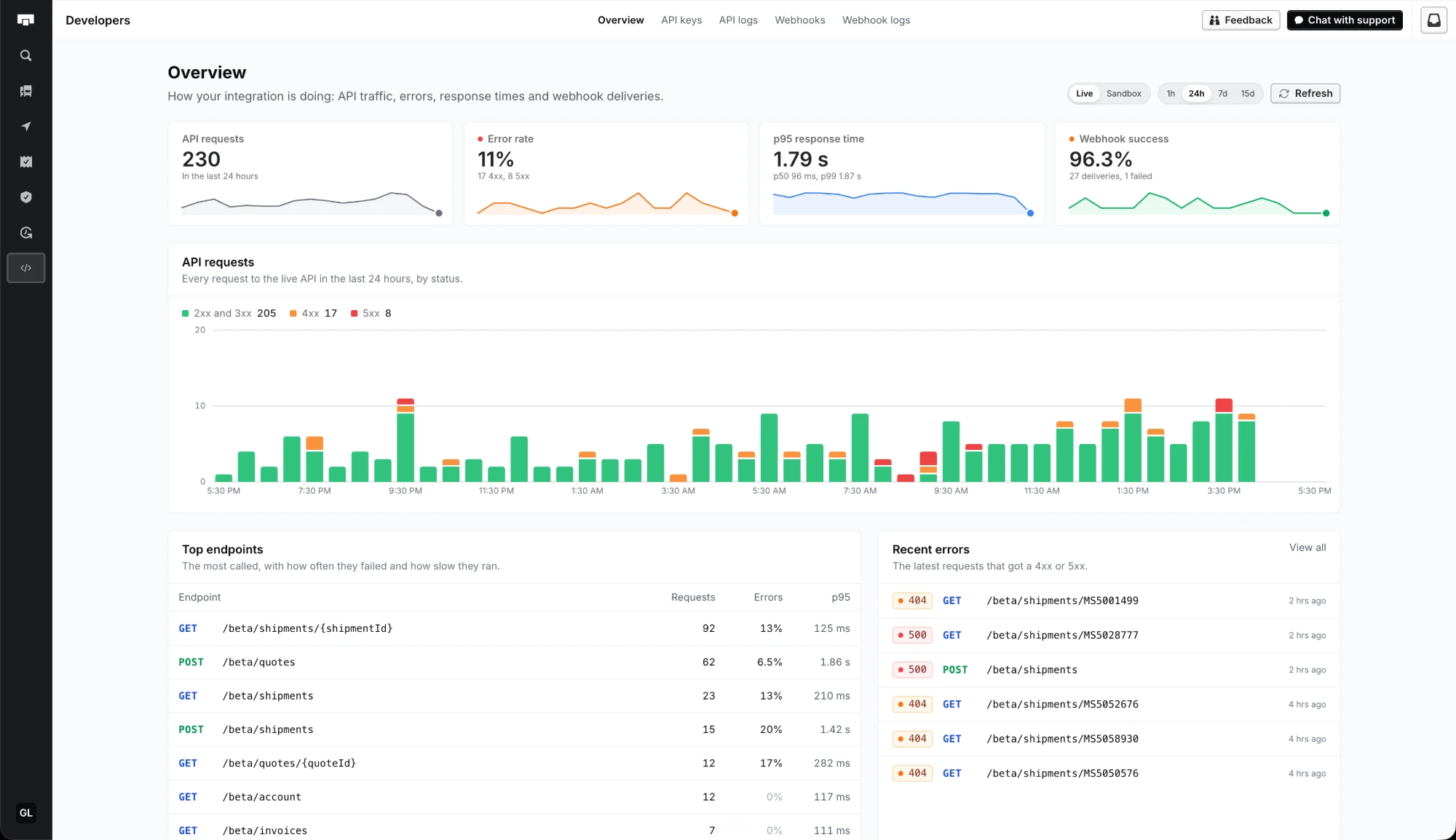Select the GET /beta/account endpoint row

click(514, 797)
